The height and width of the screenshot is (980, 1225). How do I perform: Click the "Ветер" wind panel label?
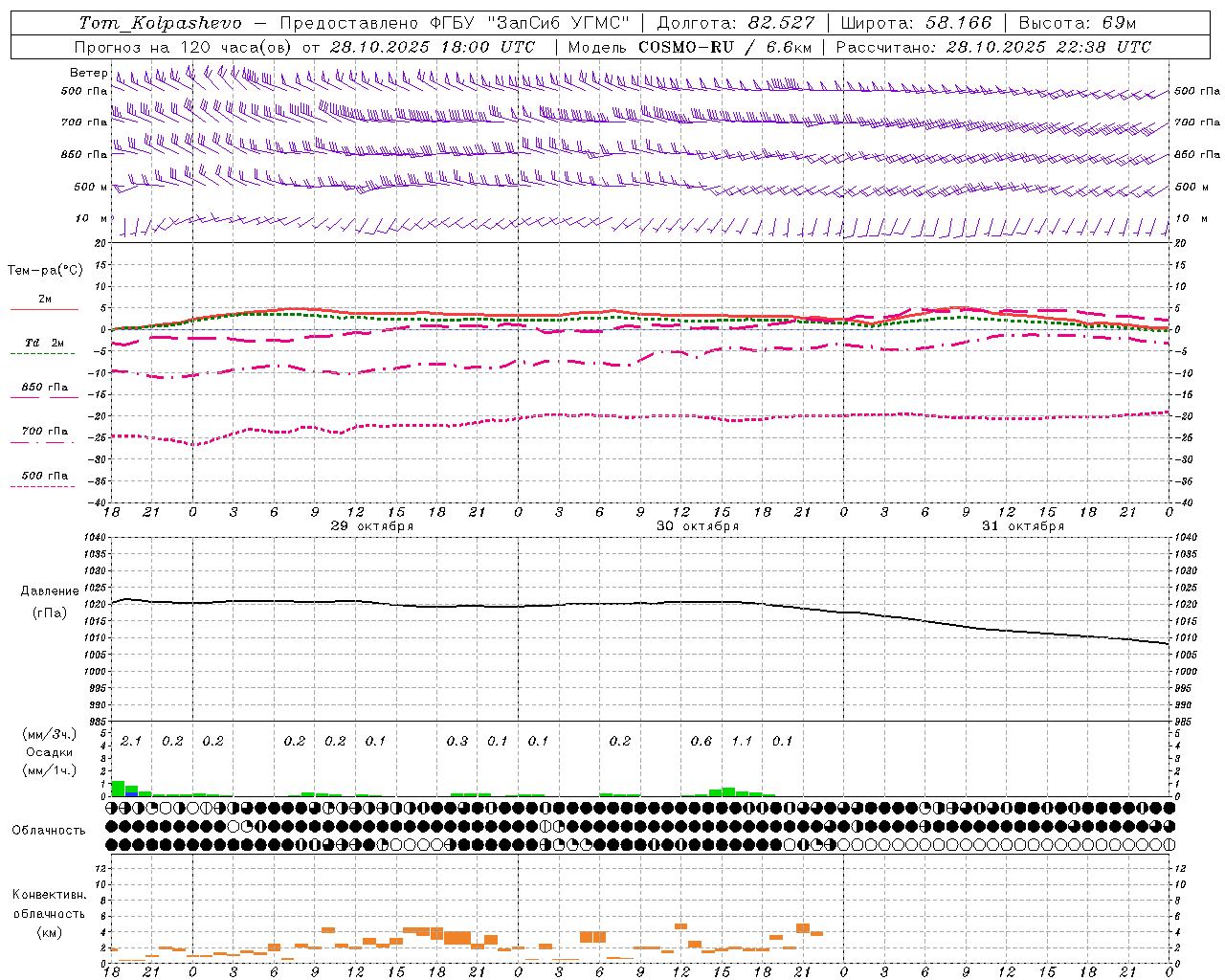(89, 73)
